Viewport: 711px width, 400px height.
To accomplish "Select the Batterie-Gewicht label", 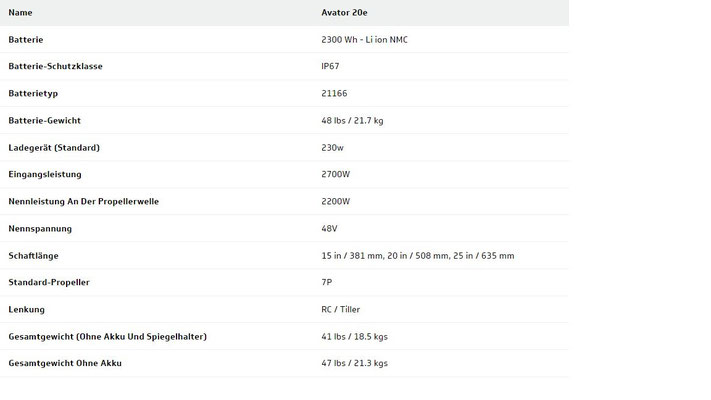I will tap(44, 121).
